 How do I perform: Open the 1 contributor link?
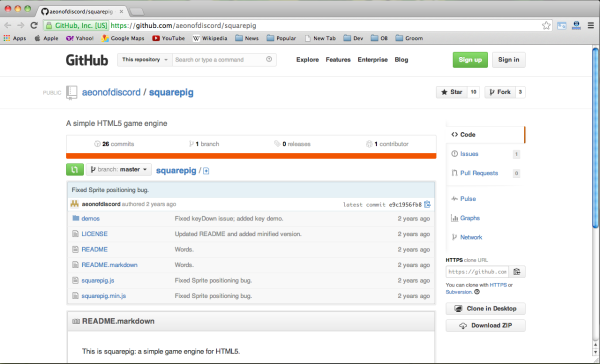[387, 144]
